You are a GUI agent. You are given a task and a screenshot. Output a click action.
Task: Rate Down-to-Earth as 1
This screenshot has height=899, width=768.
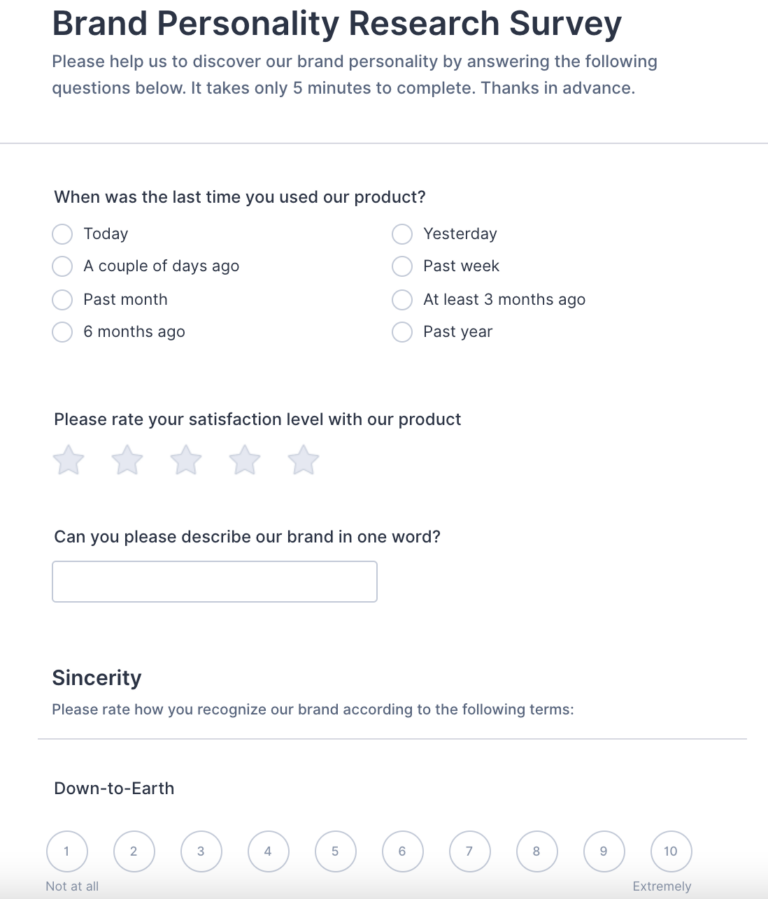67,851
